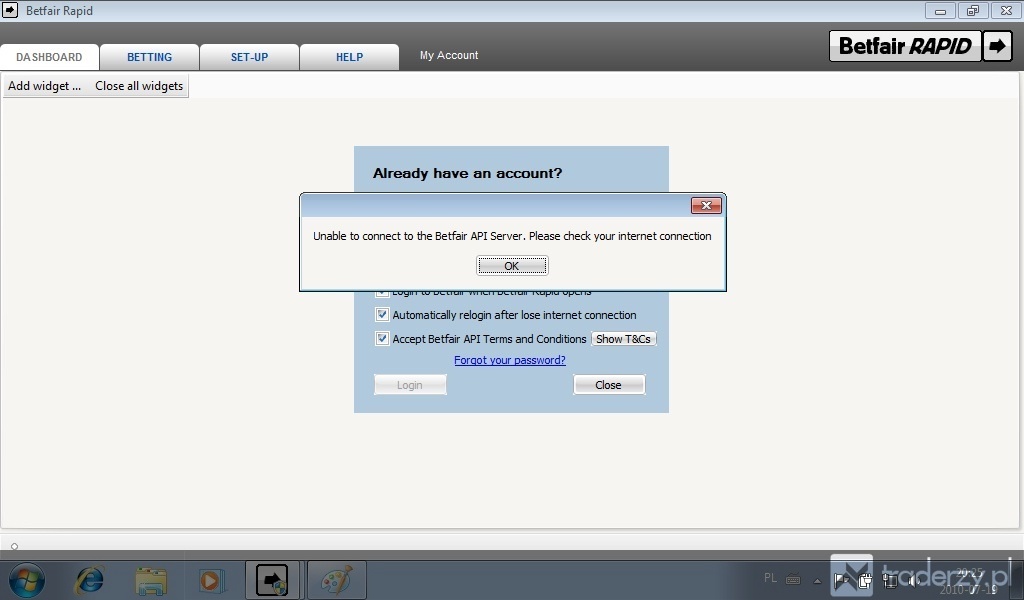Open the DASHBOARD tab
This screenshot has height=600, width=1024.
tap(50, 57)
